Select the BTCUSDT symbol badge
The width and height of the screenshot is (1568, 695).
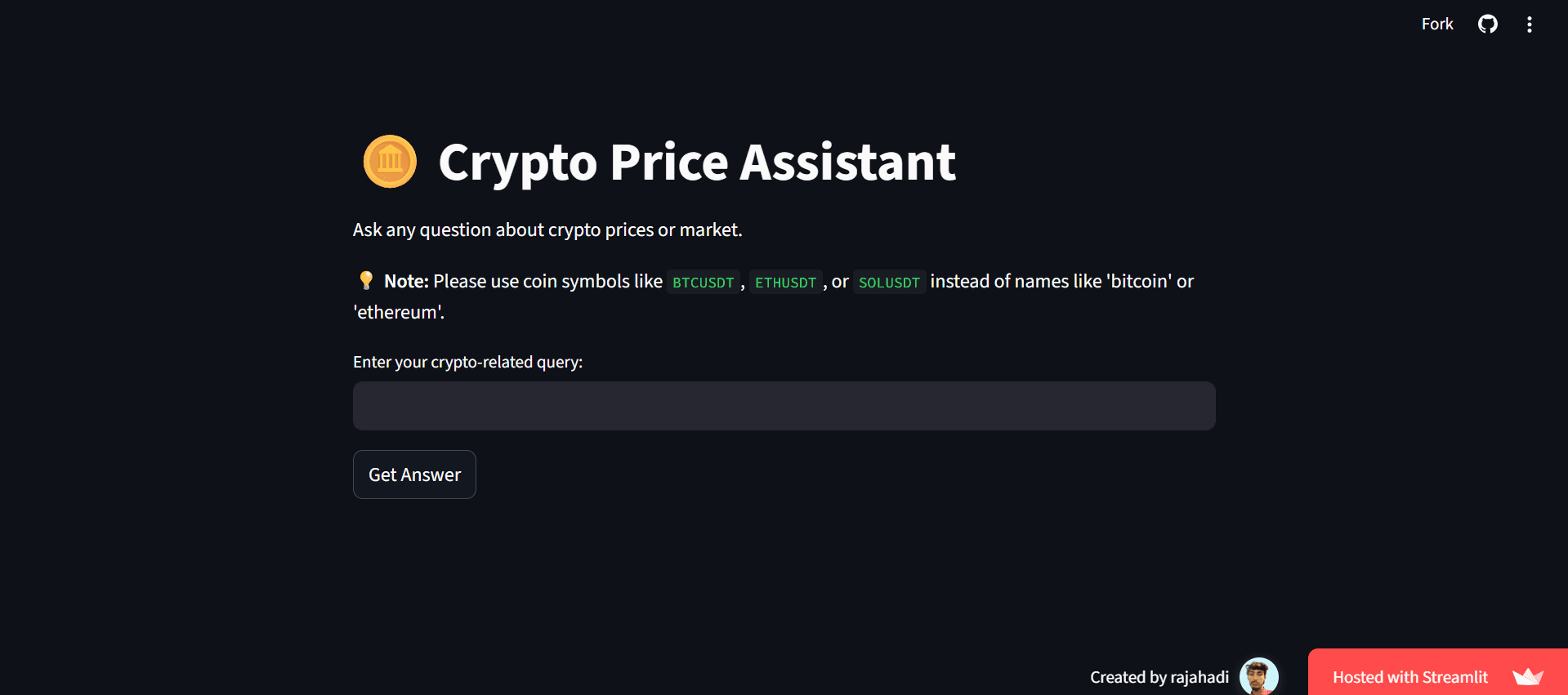click(x=703, y=282)
